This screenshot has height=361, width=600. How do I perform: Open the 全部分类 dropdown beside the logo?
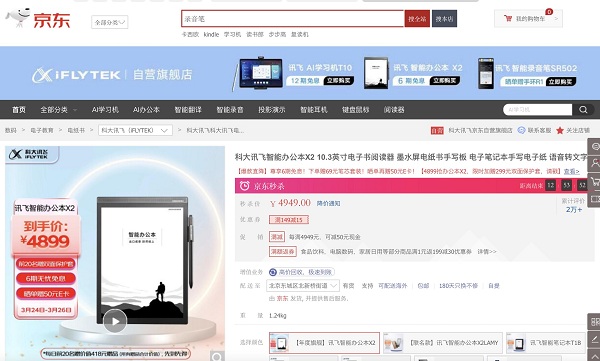click(109, 22)
